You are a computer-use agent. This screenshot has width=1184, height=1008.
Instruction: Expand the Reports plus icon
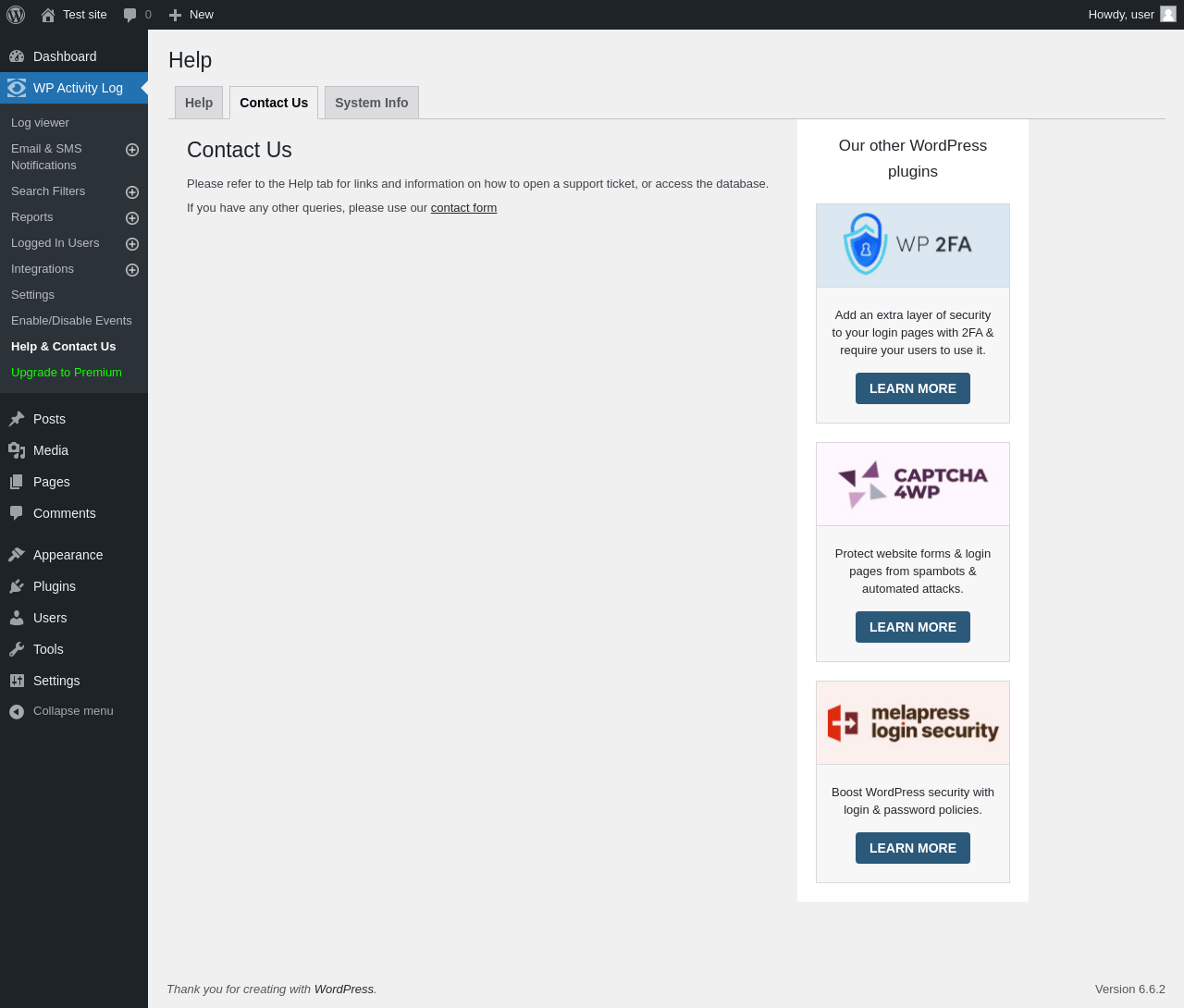point(132,218)
